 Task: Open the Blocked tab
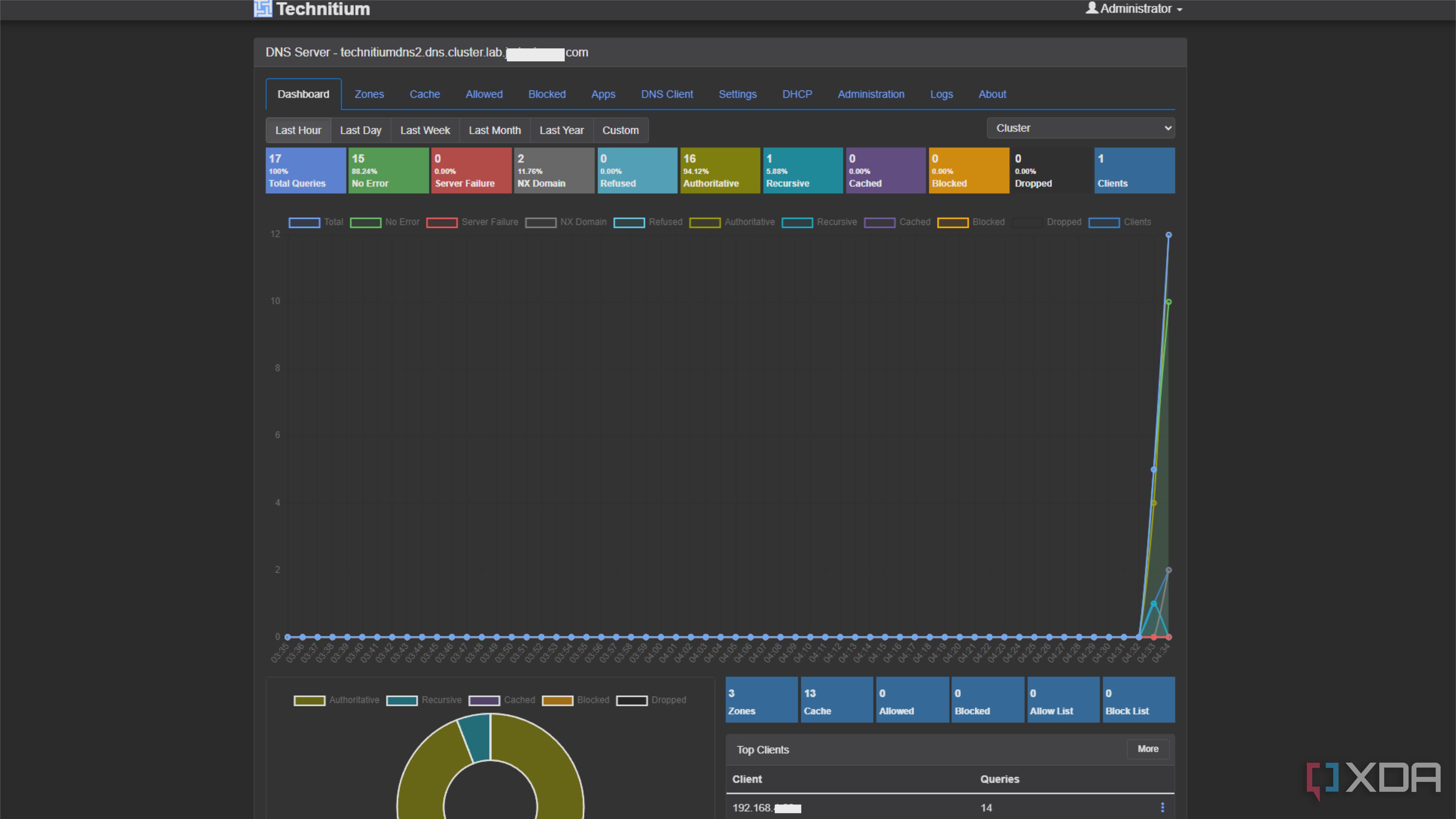pyautogui.click(x=547, y=95)
